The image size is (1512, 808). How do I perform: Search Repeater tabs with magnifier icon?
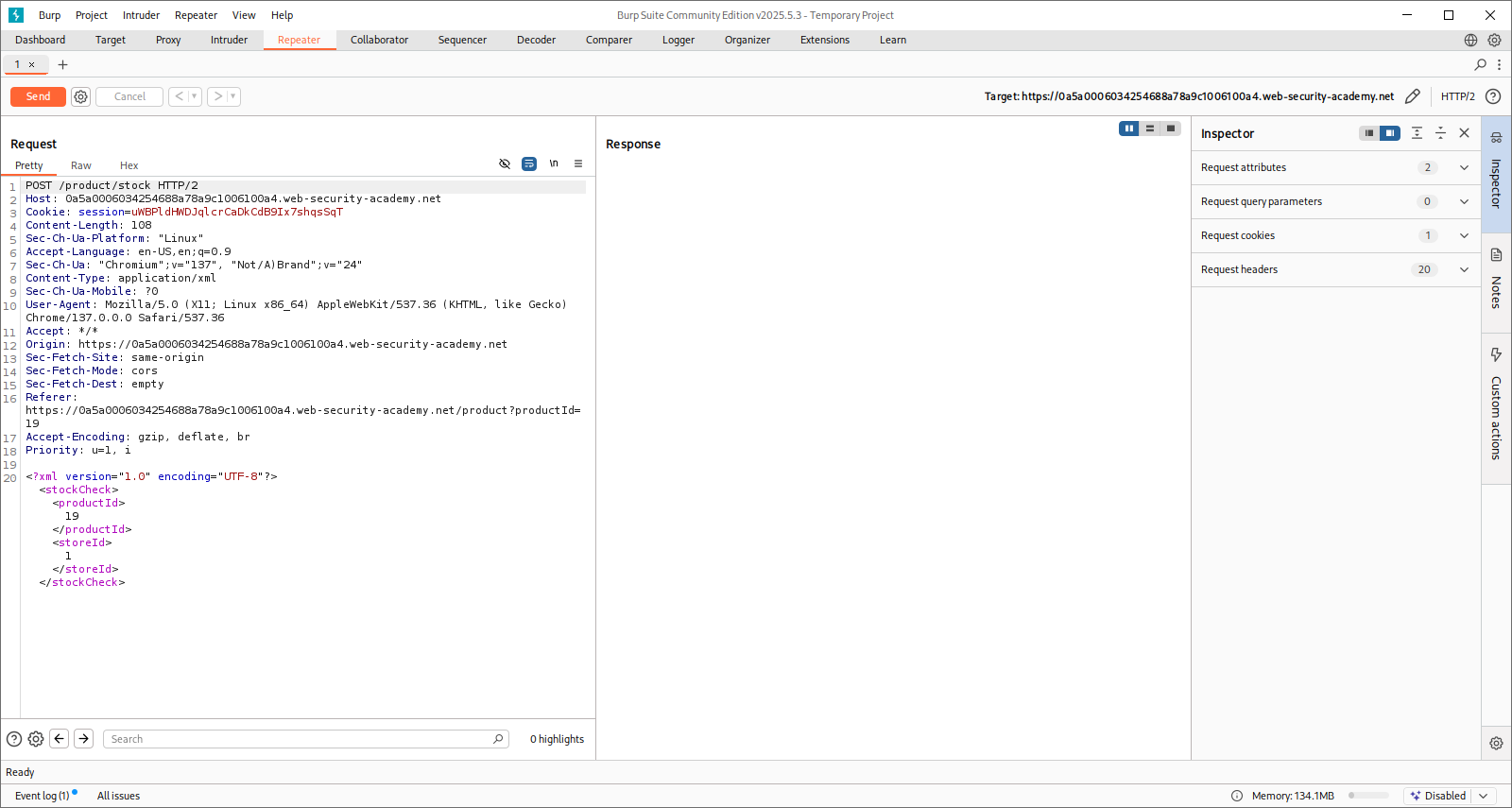coord(1480,64)
